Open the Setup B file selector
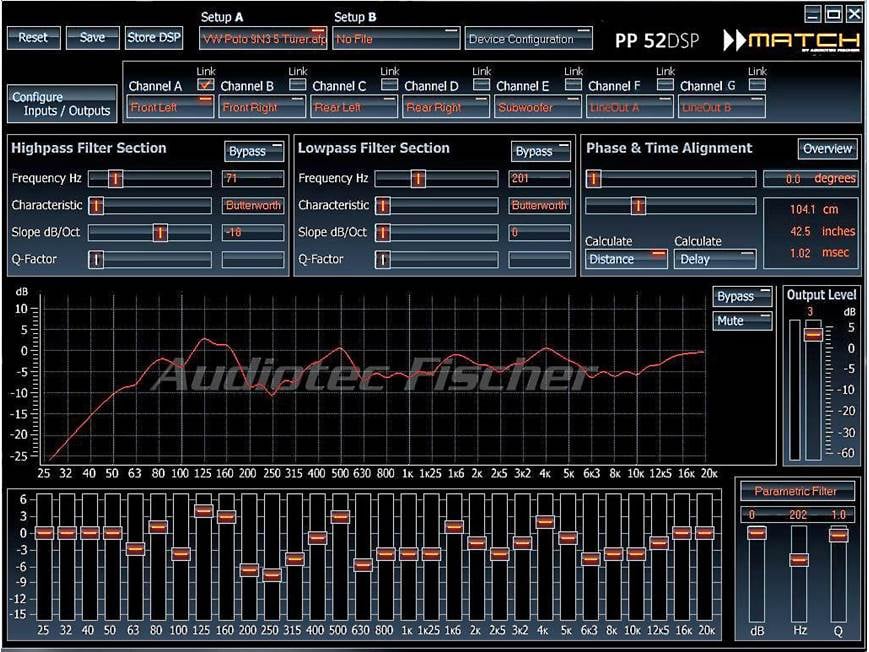This screenshot has height=652, width=869. click(x=395, y=38)
